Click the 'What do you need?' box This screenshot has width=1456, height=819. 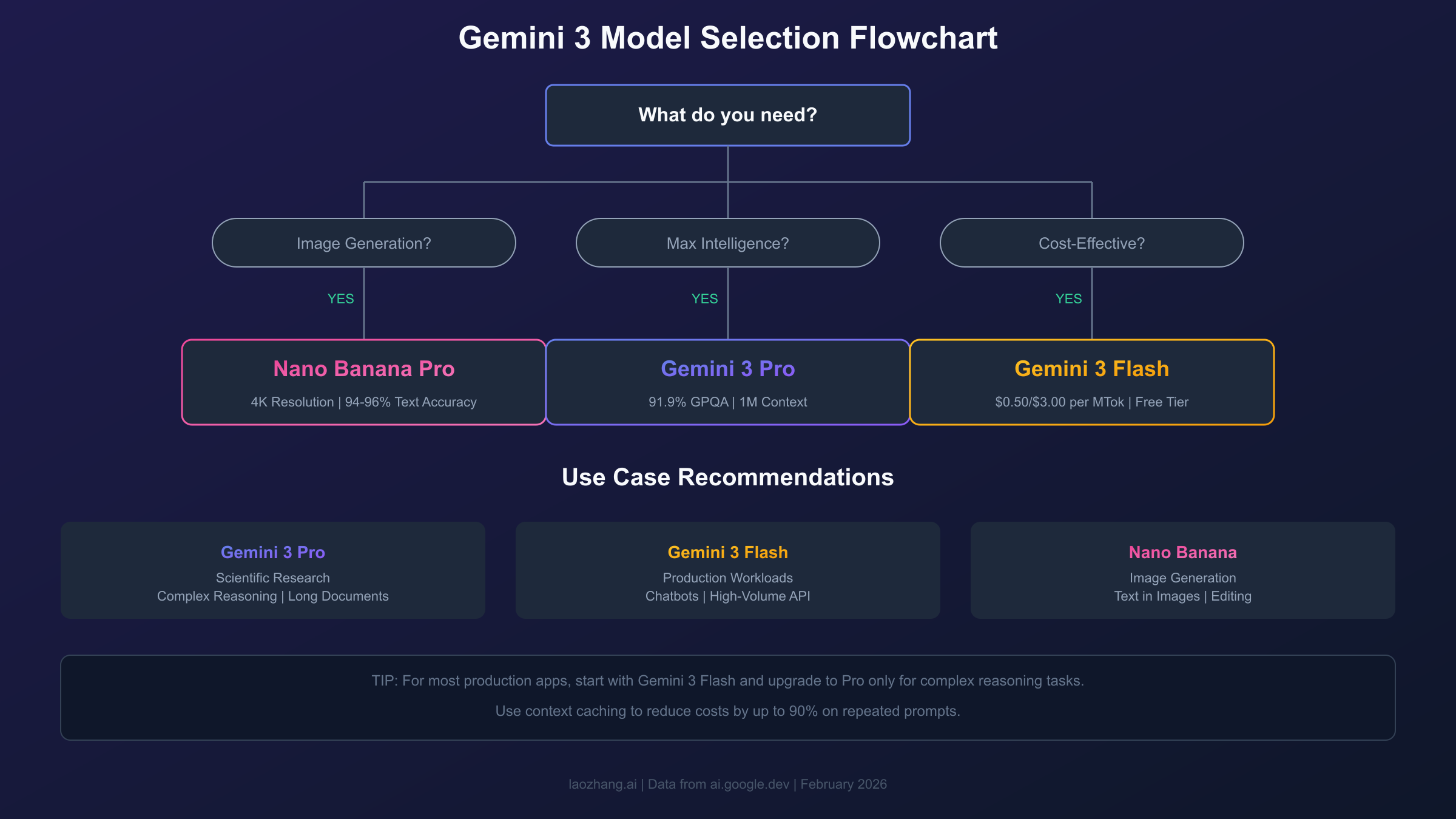(x=727, y=115)
